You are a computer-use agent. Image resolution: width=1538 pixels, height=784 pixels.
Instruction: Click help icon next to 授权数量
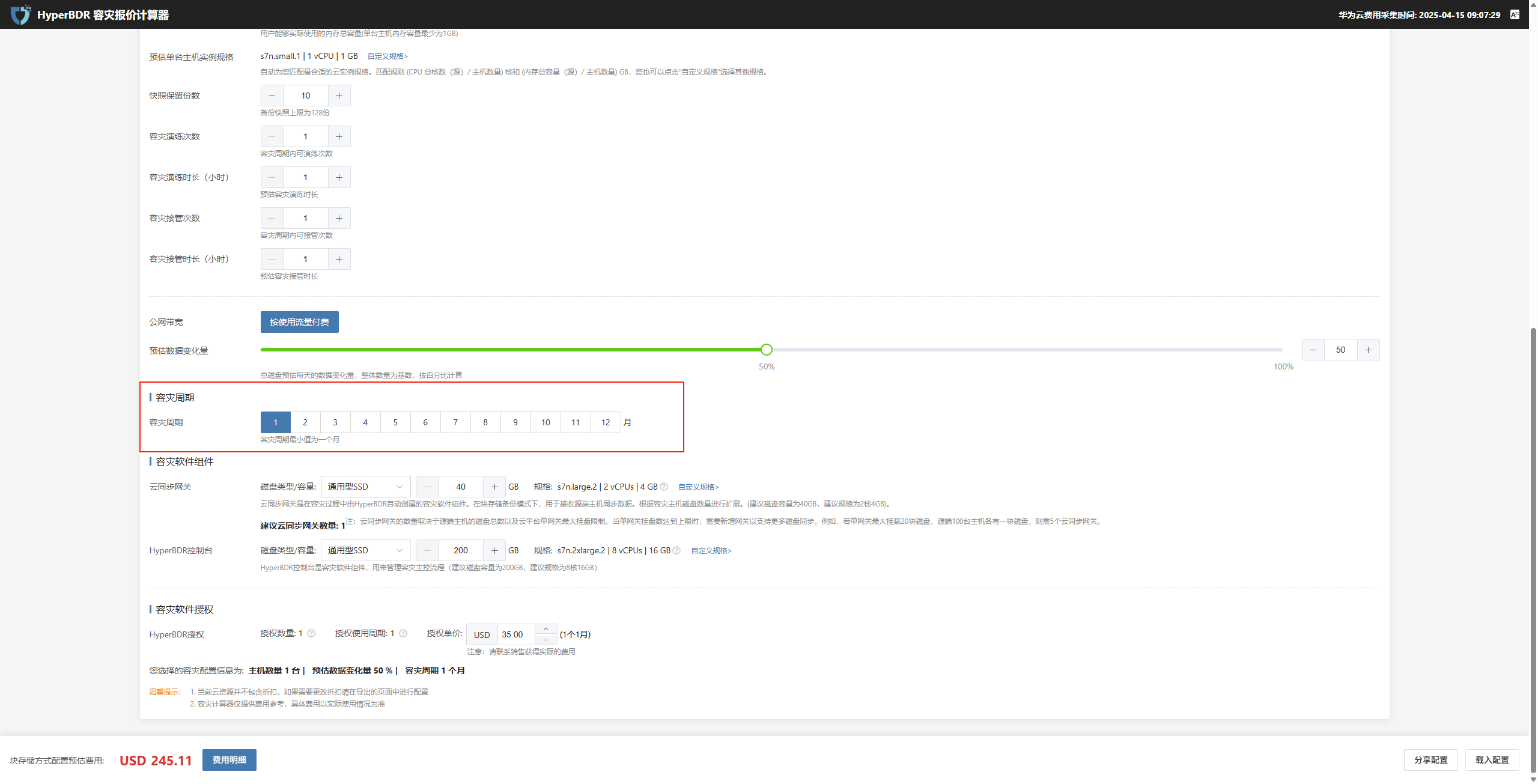pyautogui.click(x=311, y=633)
